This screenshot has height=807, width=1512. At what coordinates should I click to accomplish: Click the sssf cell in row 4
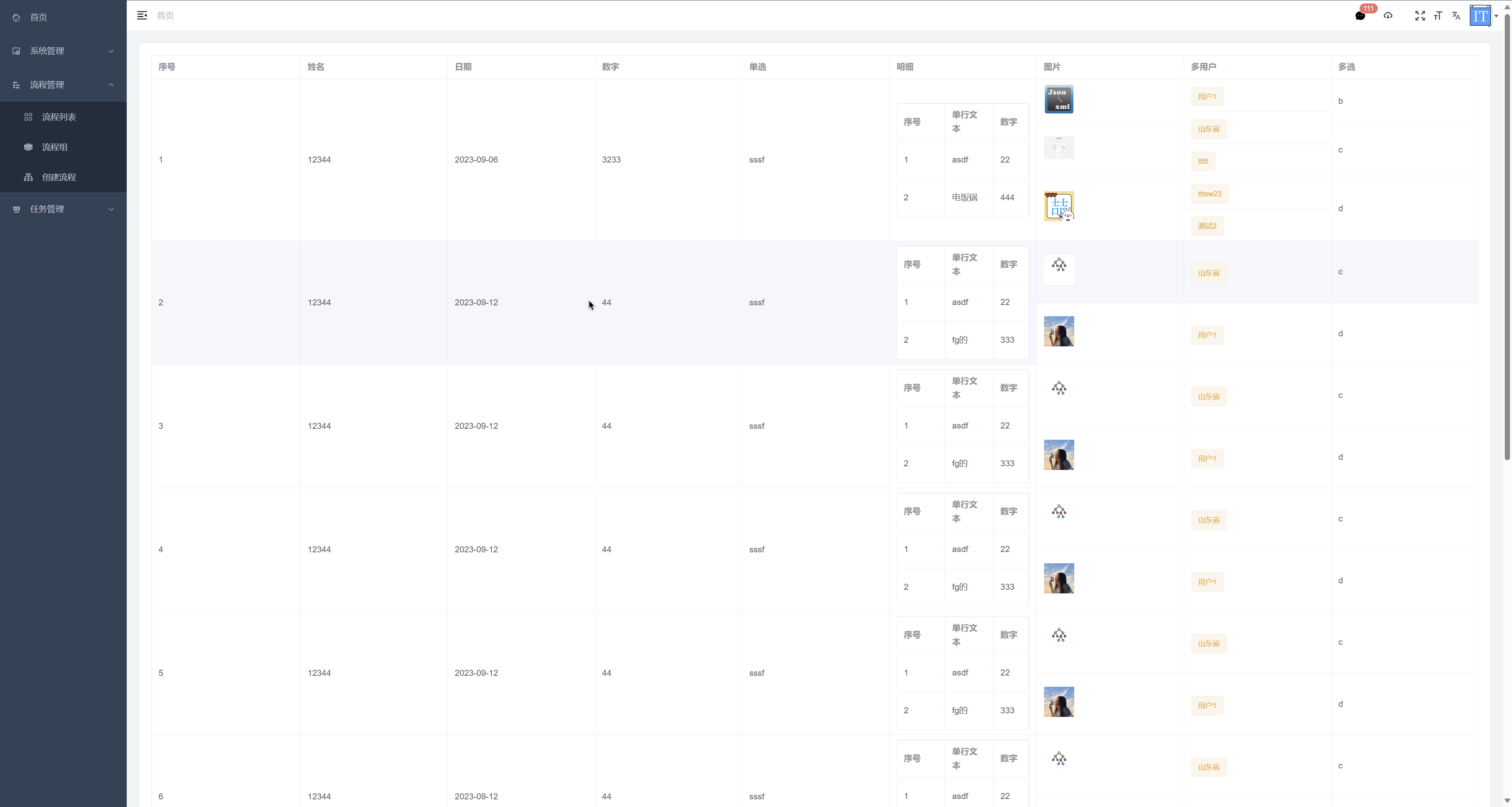pos(756,550)
